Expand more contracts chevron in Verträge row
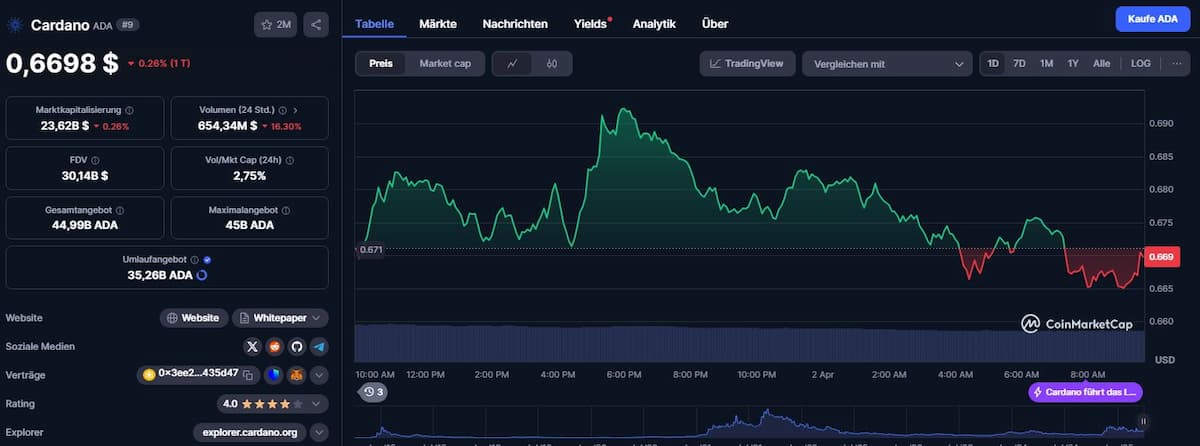1200x446 pixels. (x=319, y=375)
